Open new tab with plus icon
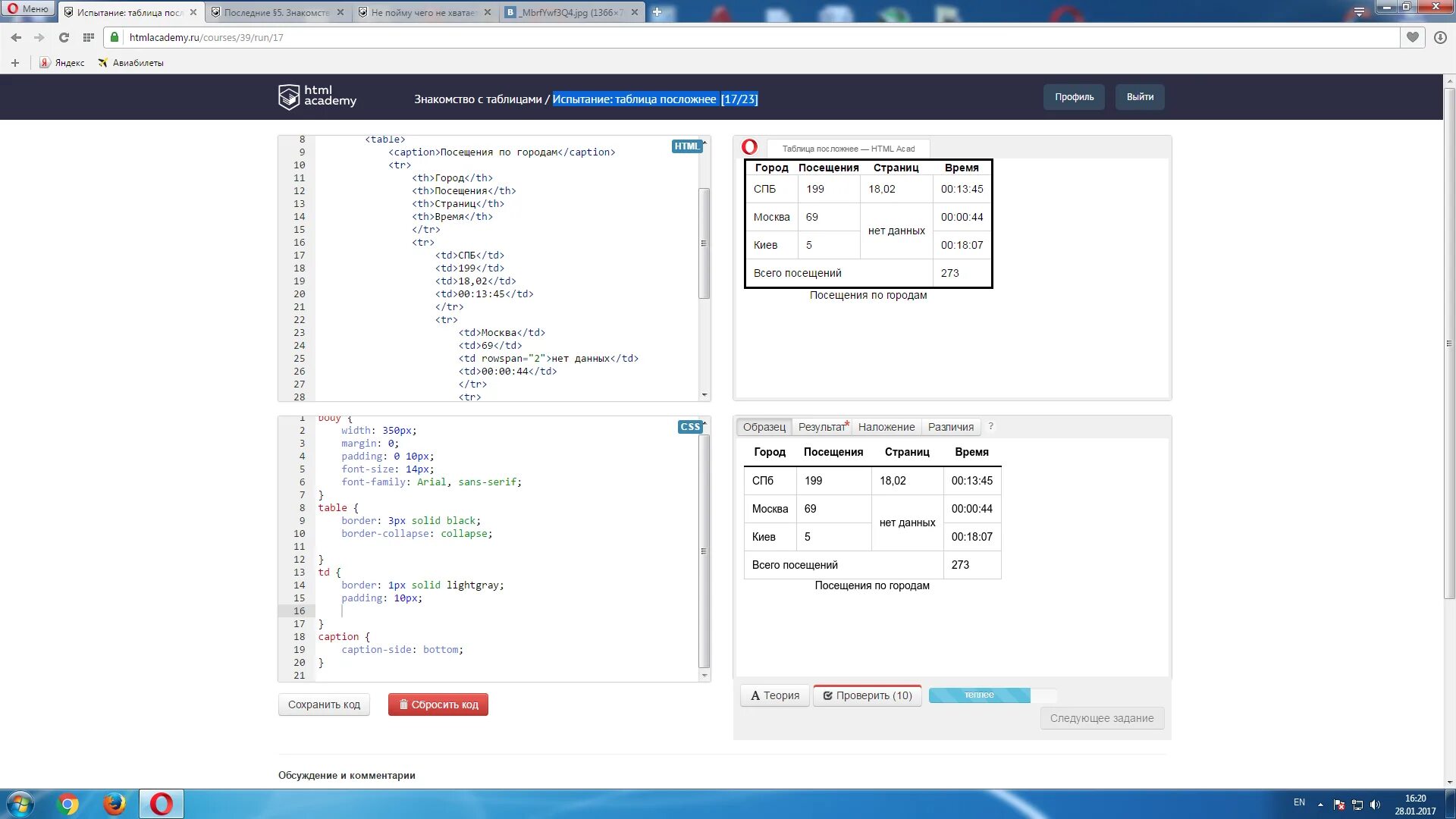This screenshot has height=819, width=1456. [x=657, y=12]
